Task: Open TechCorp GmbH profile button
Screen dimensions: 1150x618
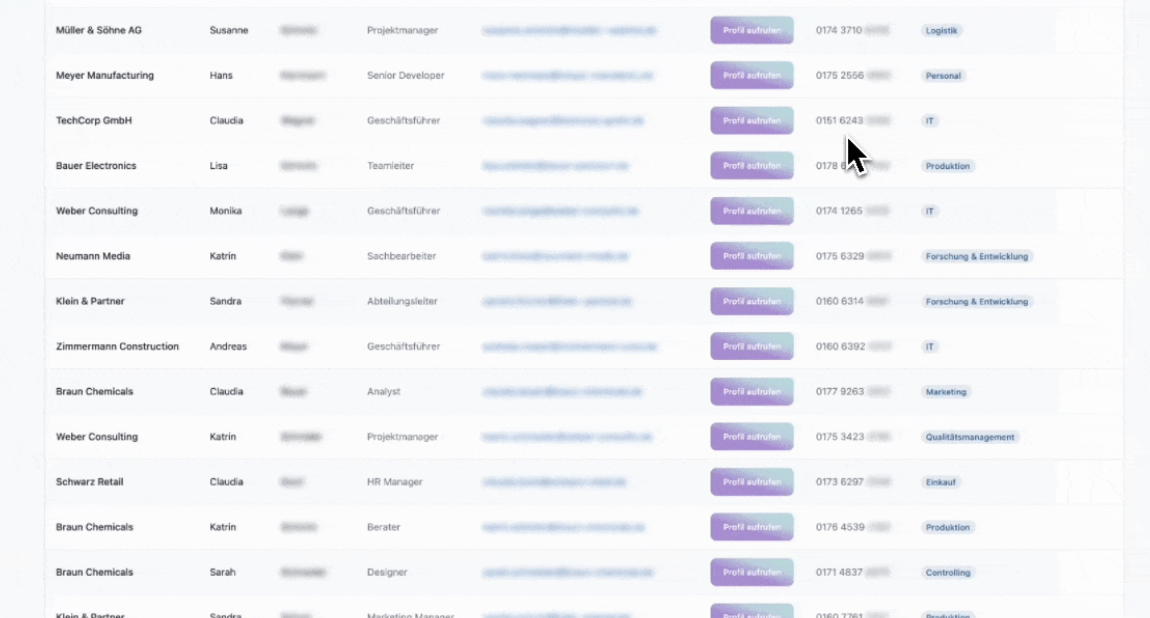Action: pyautogui.click(x=752, y=120)
